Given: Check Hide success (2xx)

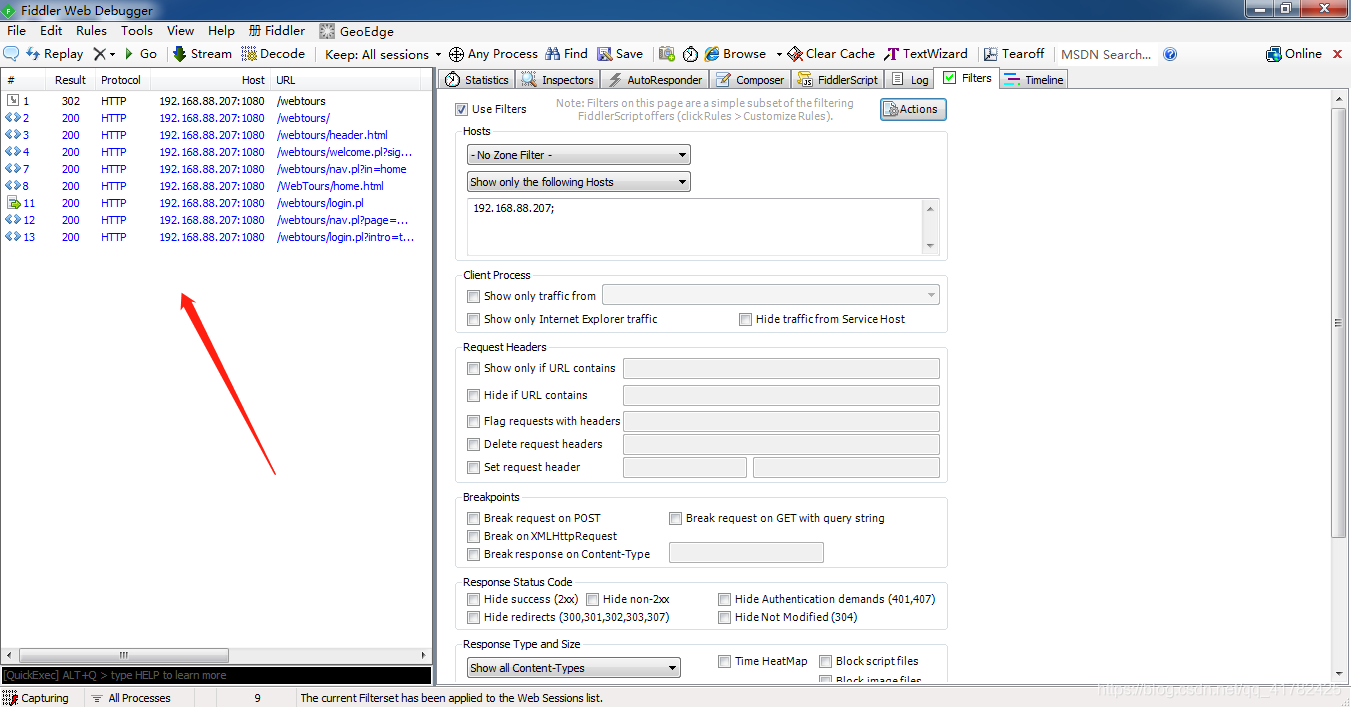Looking at the screenshot, I should click(x=474, y=599).
